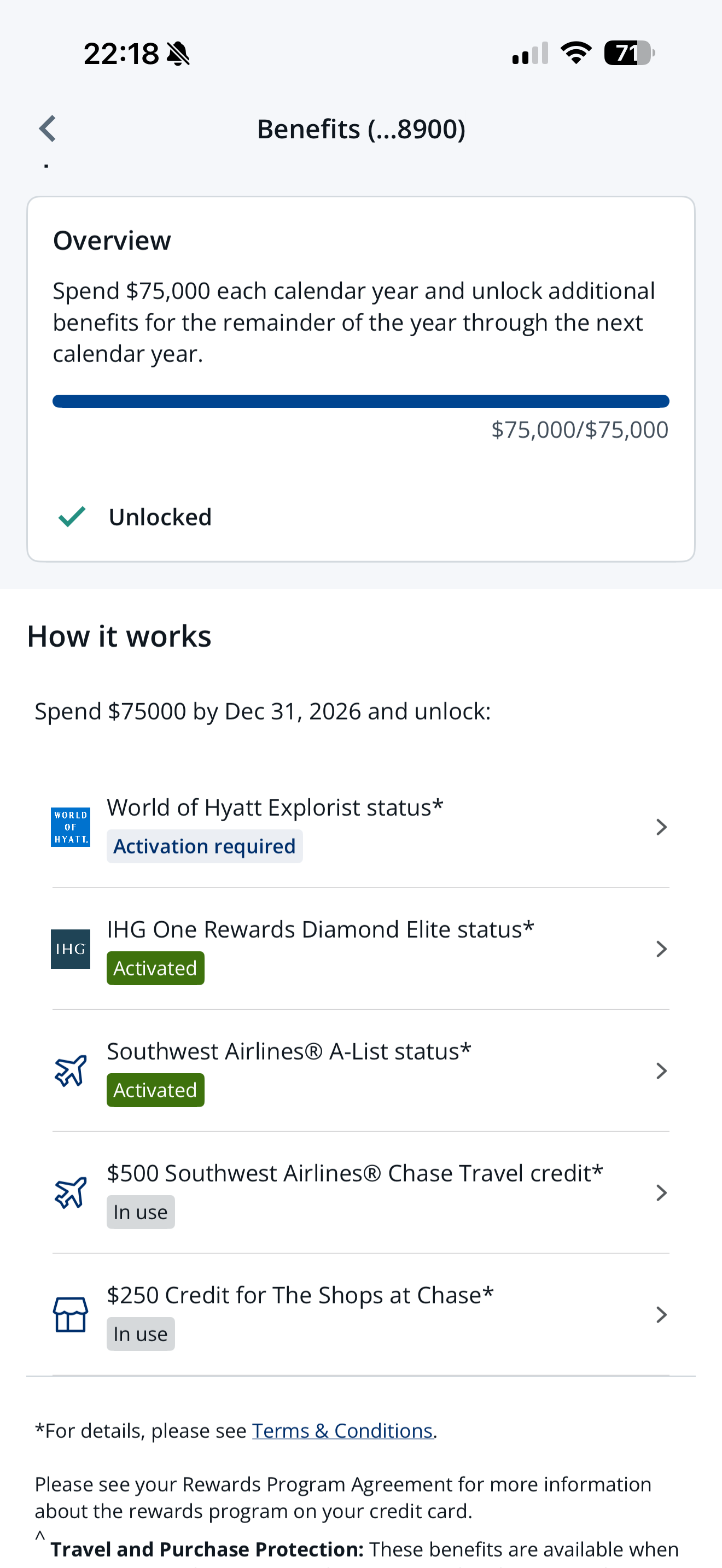Tap the green Unlocked checkmark
722x1568 pixels.
[x=72, y=516]
